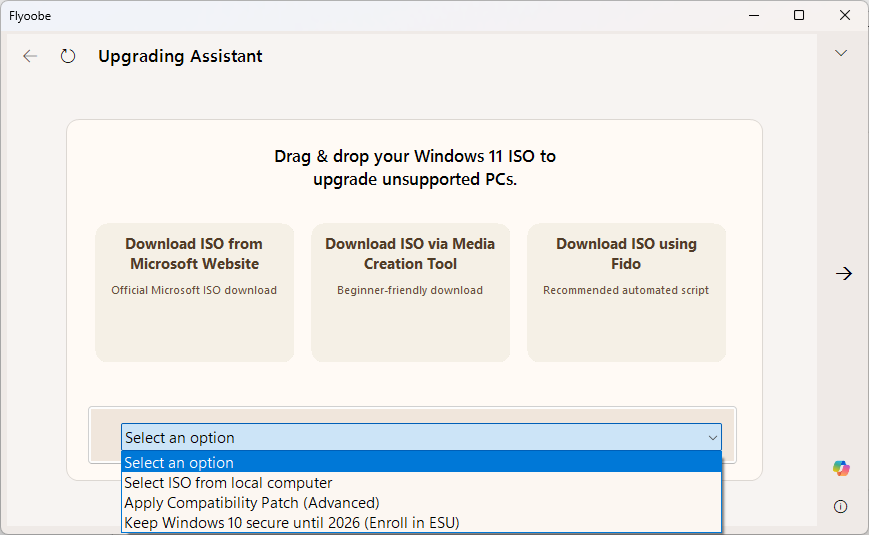869x535 pixels.
Task: Click the refresh icon next to the title
Action: coord(68,56)
